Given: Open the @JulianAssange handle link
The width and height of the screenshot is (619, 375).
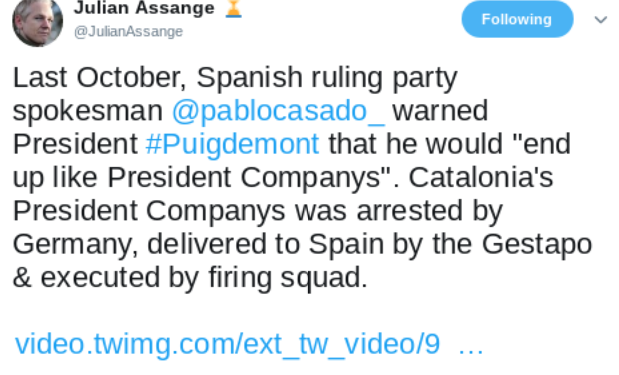Looking at the screenshot, I should pyautogui.click(x=128, y=32).
